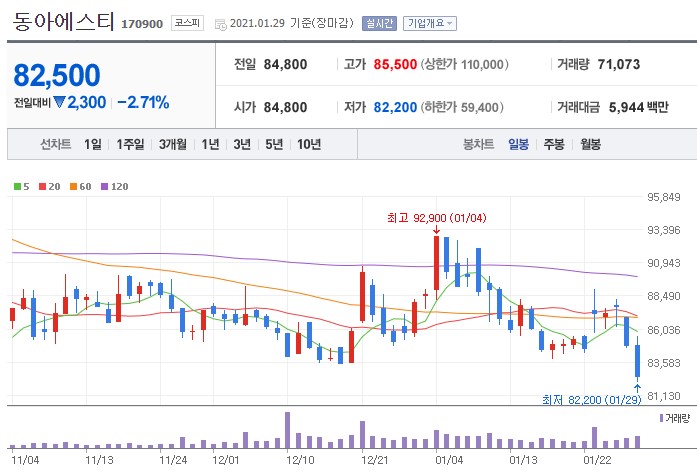
Task: Click the tallest volume bar near 12/10
Action: pyautogui.click(x=288, y=430)
